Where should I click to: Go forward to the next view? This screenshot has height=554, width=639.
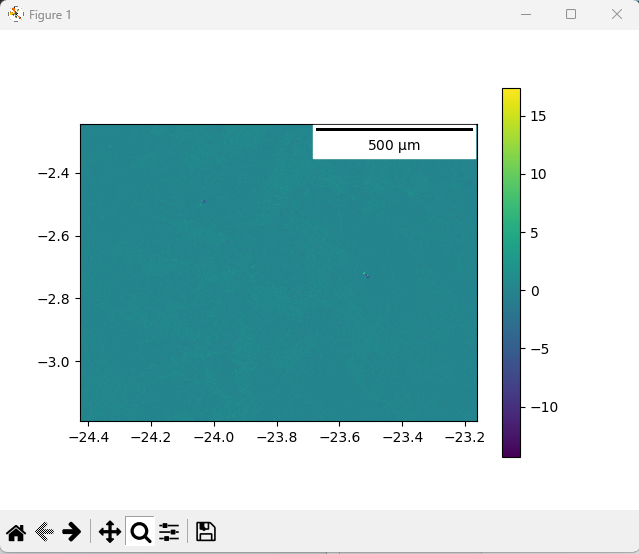click(x=72, y=532)
